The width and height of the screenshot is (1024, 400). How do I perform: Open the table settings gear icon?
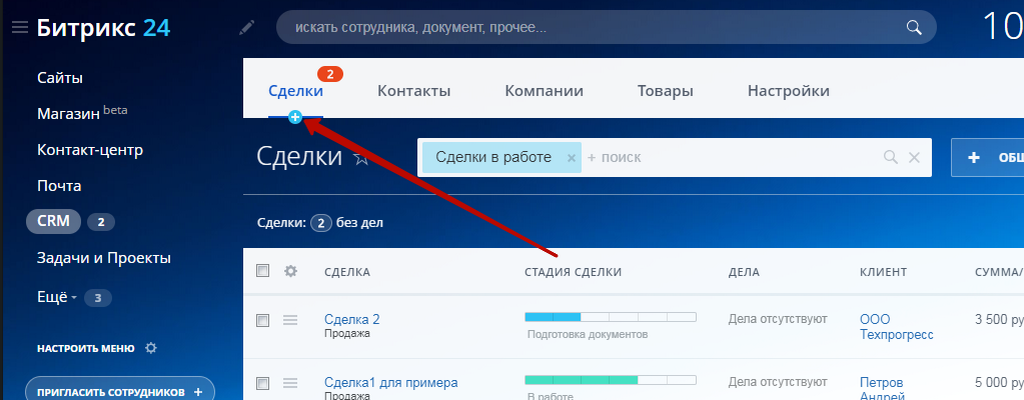click(x=291, y=271)
